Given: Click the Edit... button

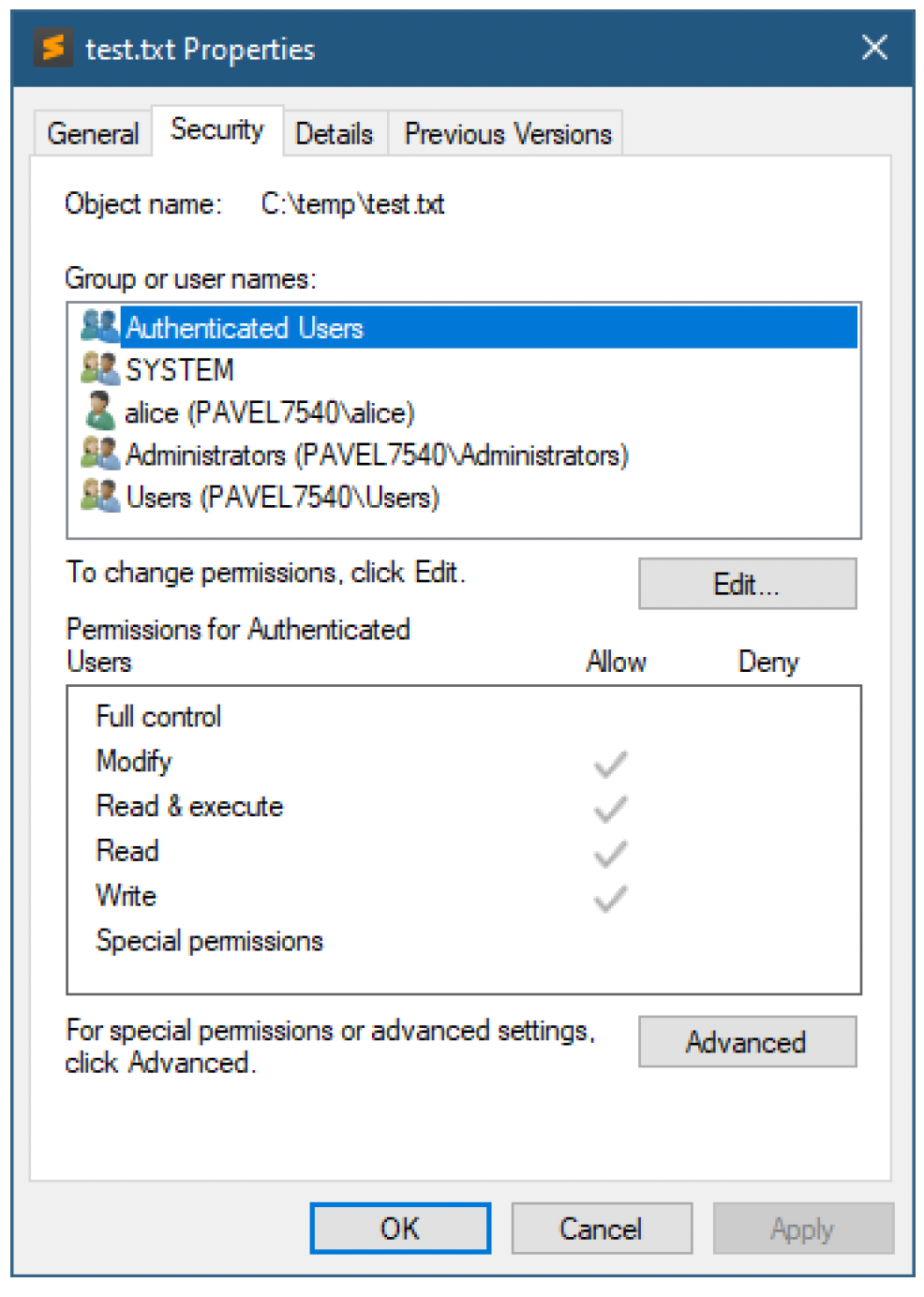Looking at the screenshot, I should tap(747, 584).
